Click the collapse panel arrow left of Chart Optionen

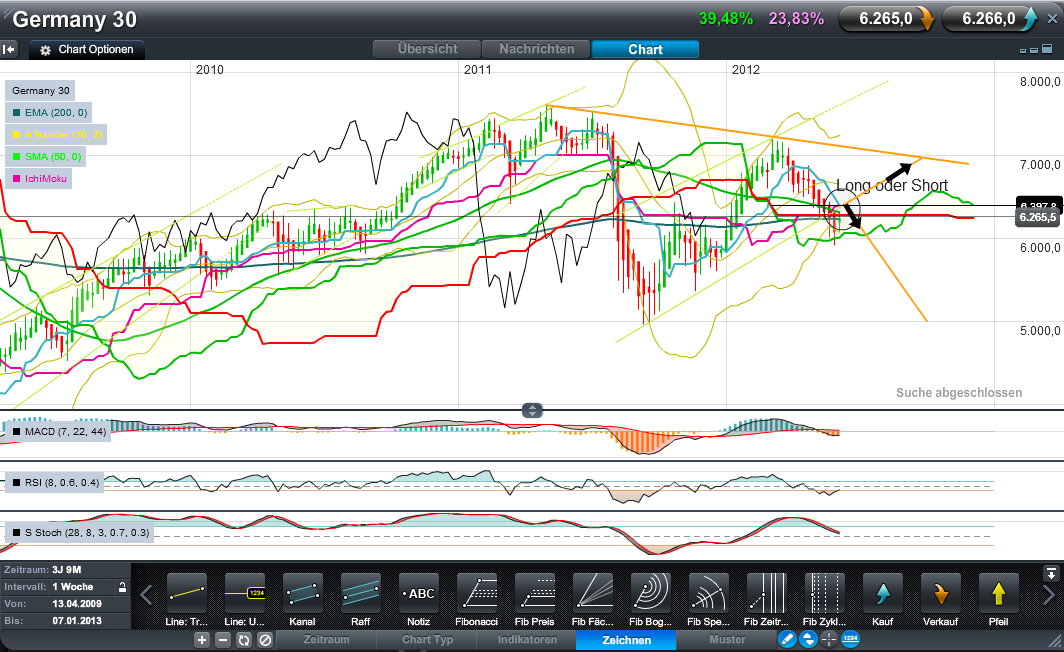(x=8, y=49)
